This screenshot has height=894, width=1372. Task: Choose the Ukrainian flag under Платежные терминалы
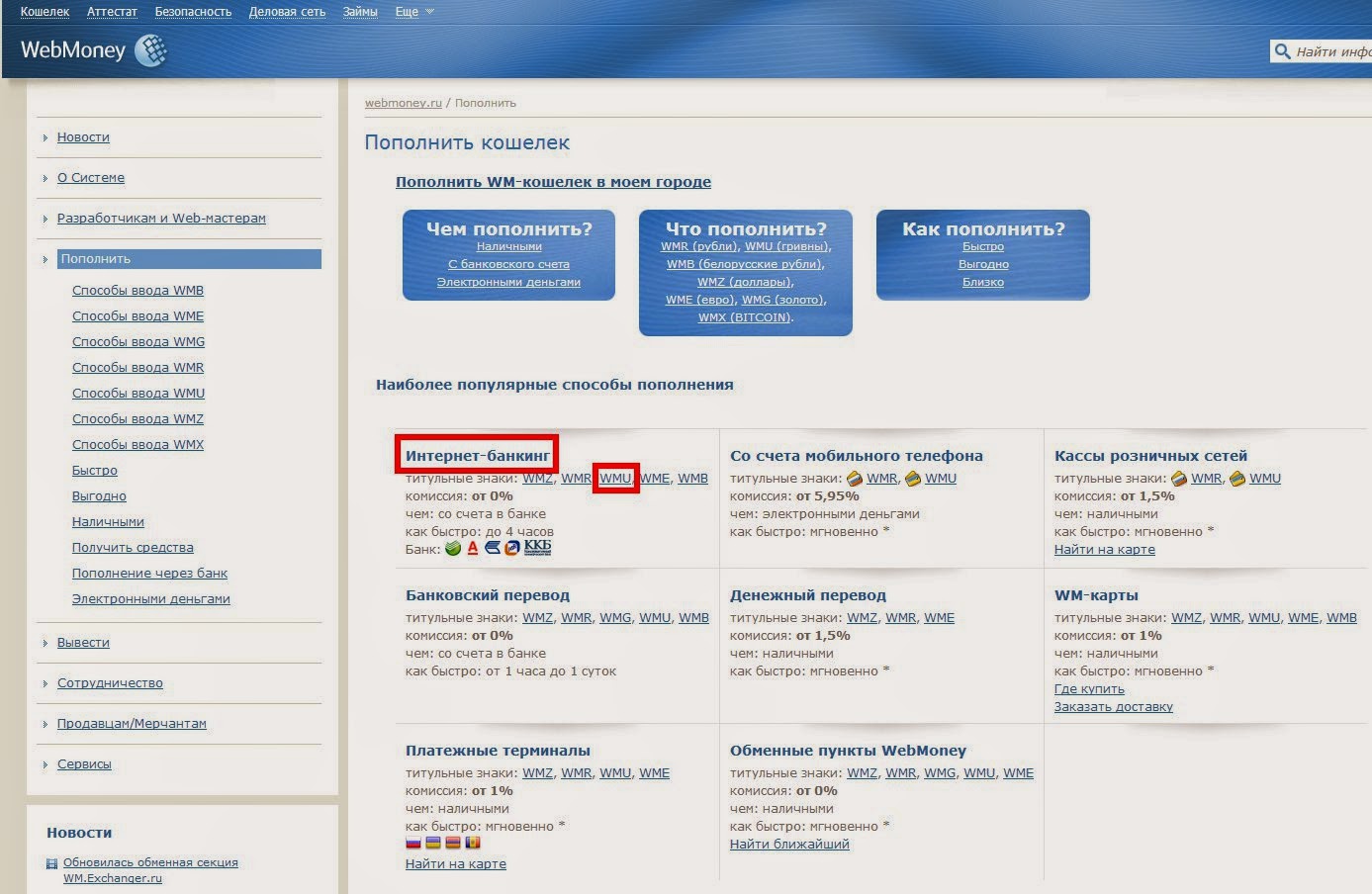tap(433, 843)
